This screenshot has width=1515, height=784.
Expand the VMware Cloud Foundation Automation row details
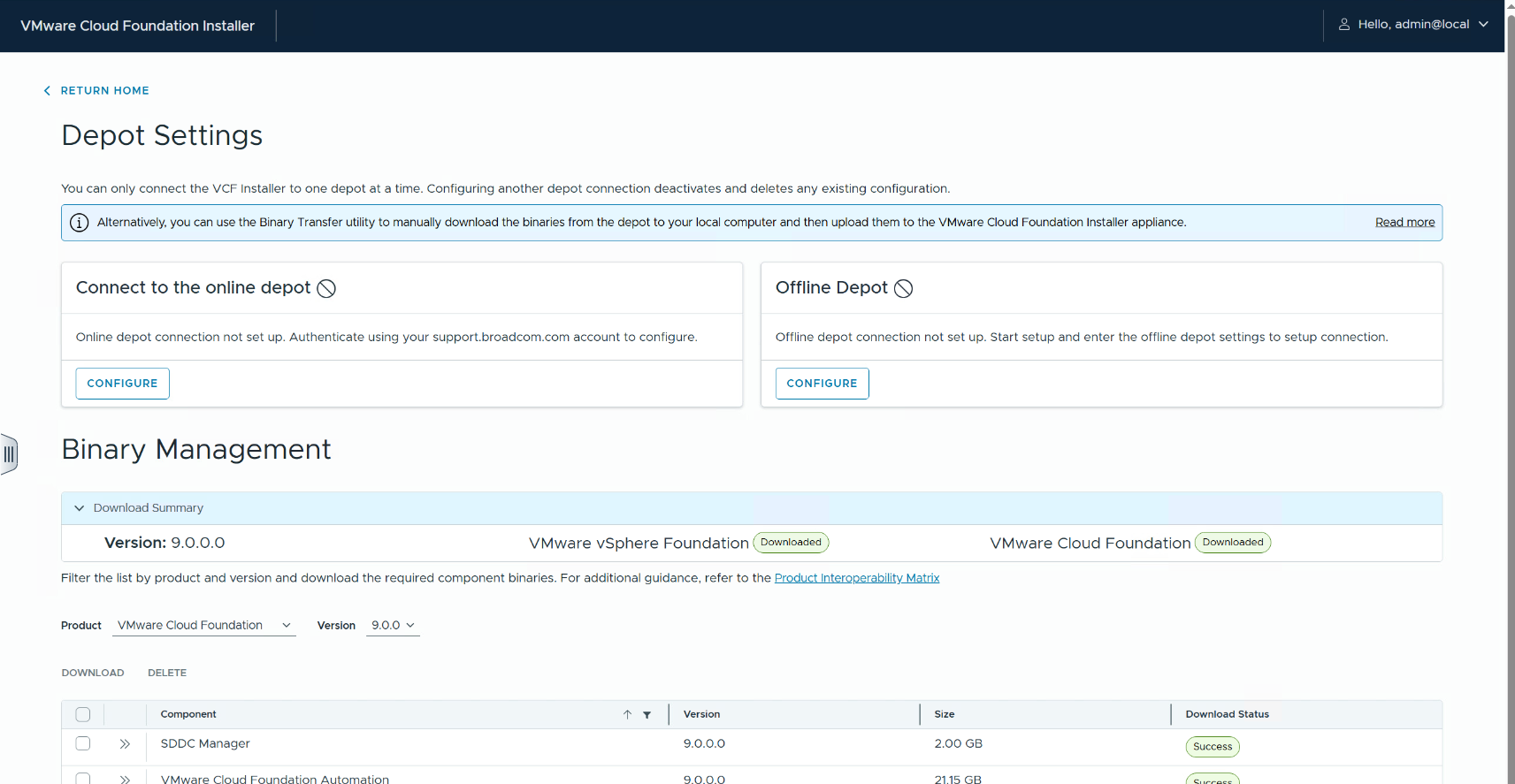[x=125, y=779]
